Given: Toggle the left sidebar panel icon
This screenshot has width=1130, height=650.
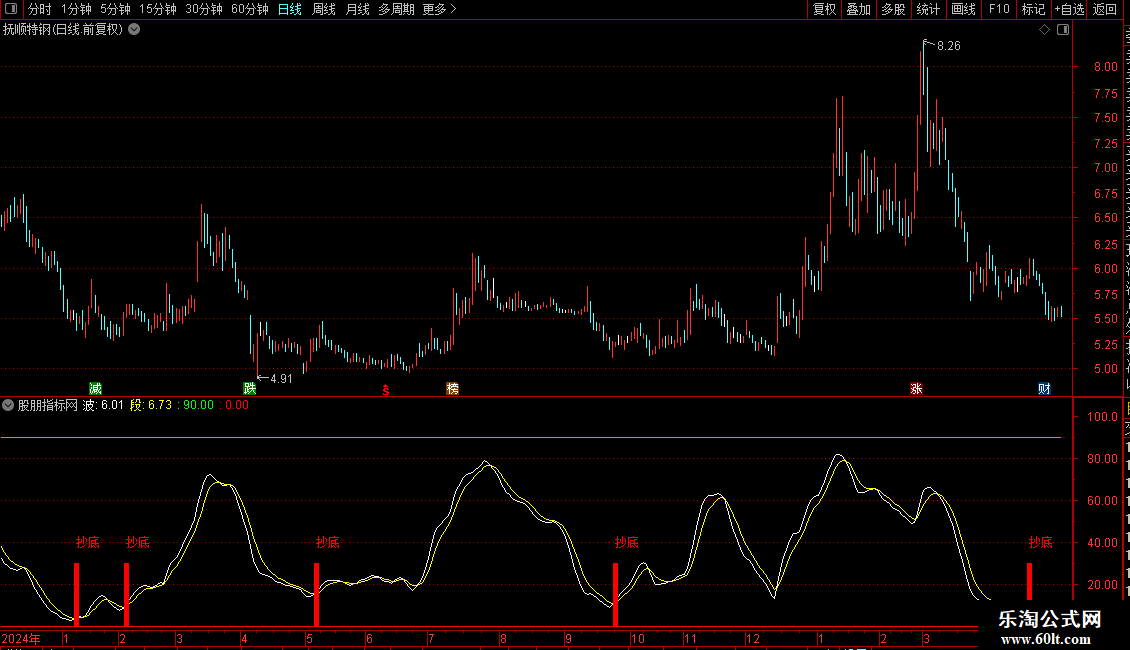Looking at the screenshot, I should pos(11,9).
